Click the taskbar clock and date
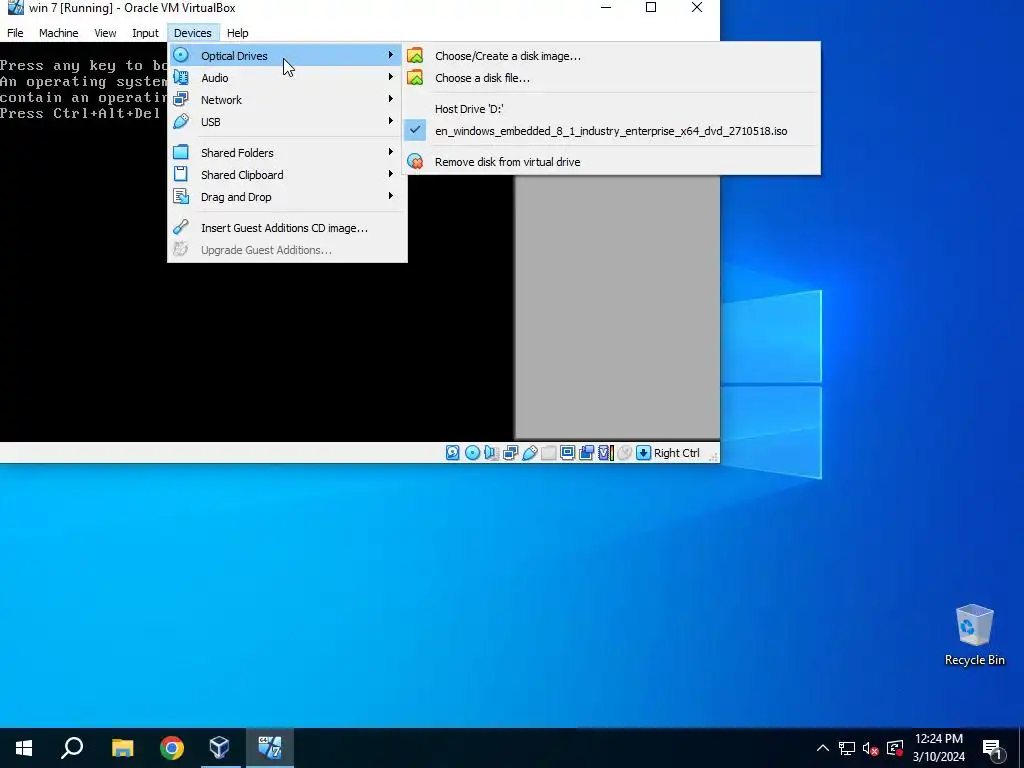This screenshot has height=768, width=1024. coord(938,748)
